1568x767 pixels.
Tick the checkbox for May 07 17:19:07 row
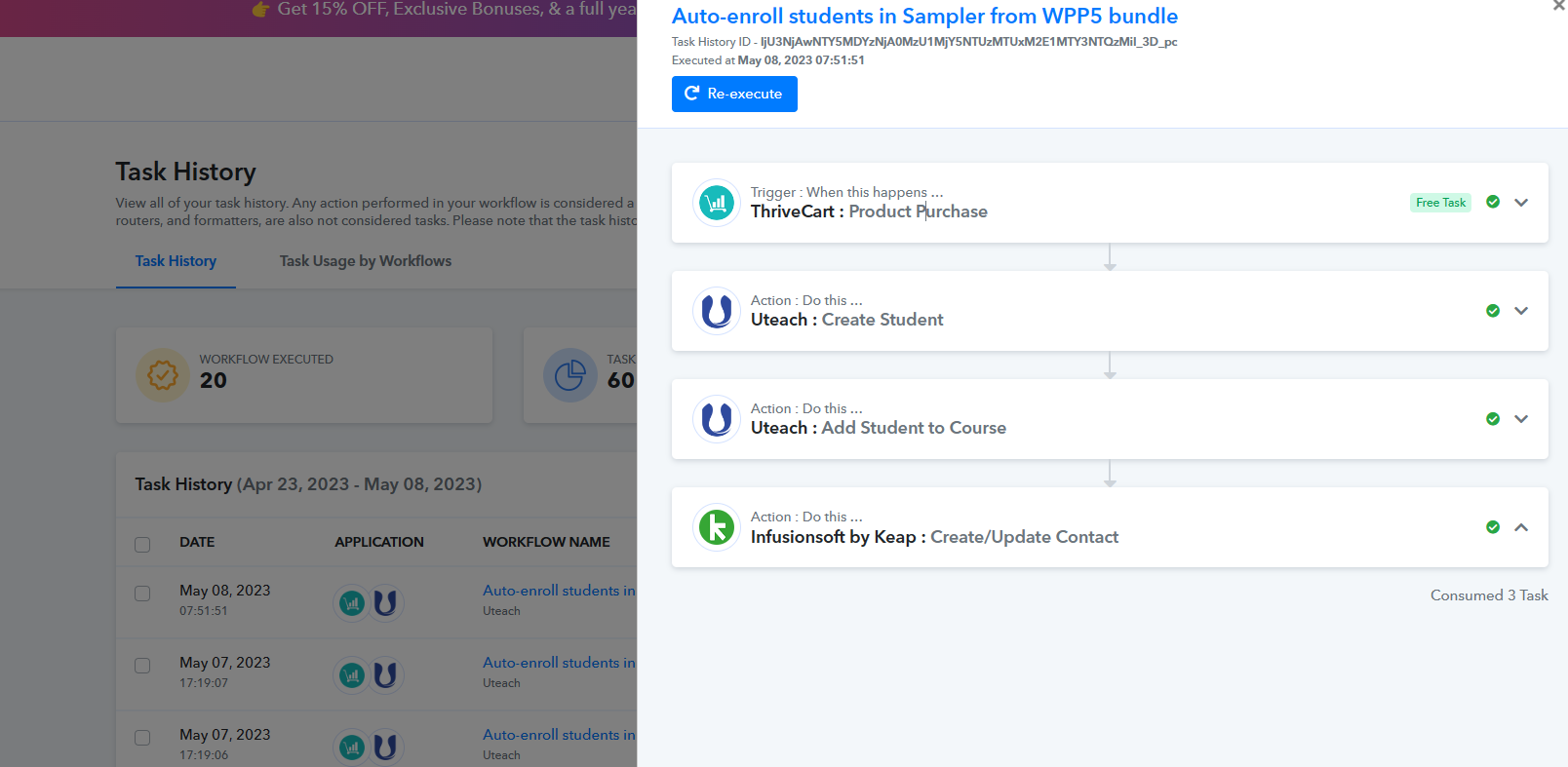[x=142, y=666]
